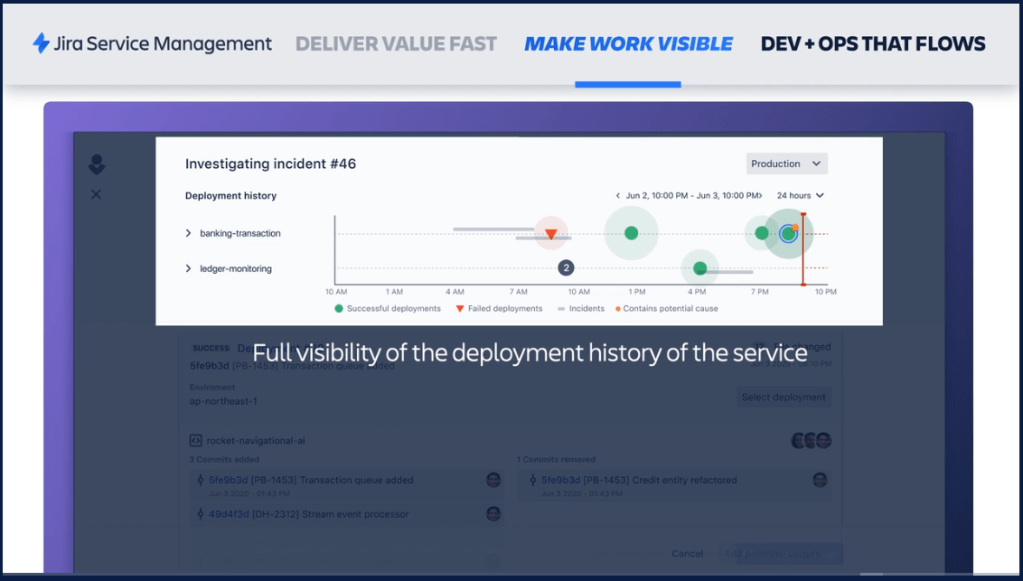Click the 1 PM banking-transaction successful deployment dot
Image resolution: width=1023 pixels, height=581 pixels.
pos(631,233)
